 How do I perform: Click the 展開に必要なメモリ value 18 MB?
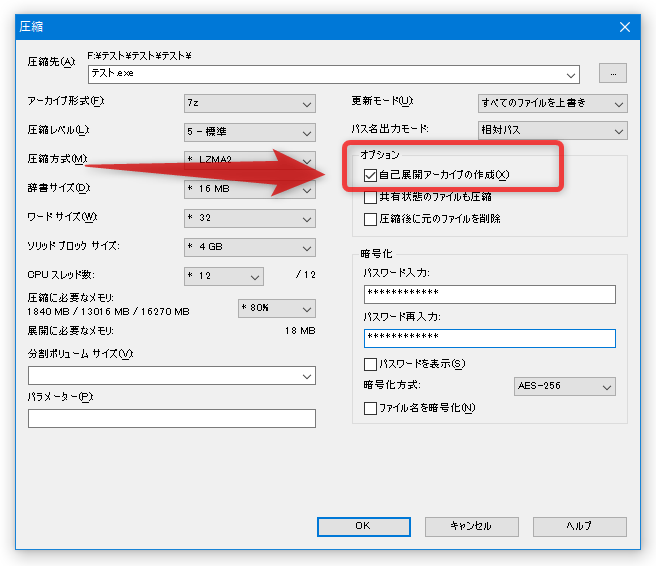tap(300, 331)
